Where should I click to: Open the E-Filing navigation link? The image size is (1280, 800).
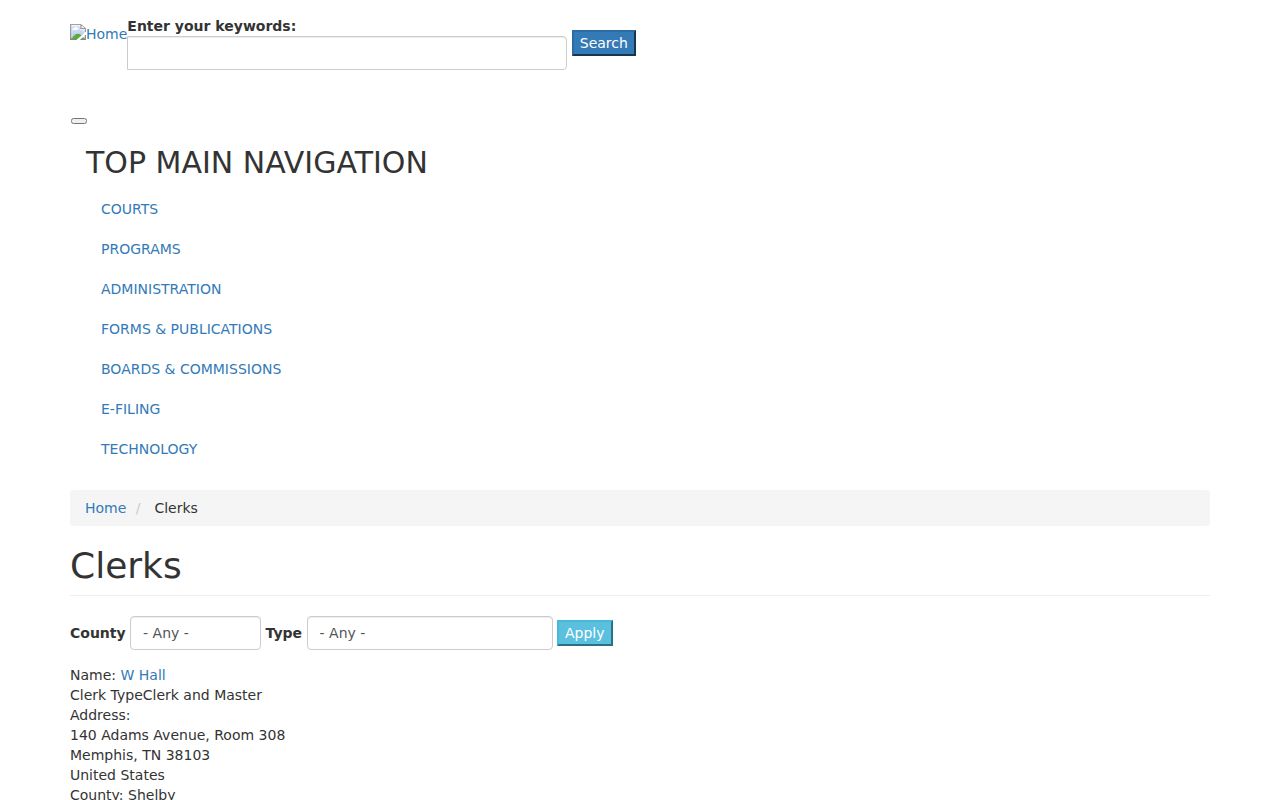click(130, 409)
